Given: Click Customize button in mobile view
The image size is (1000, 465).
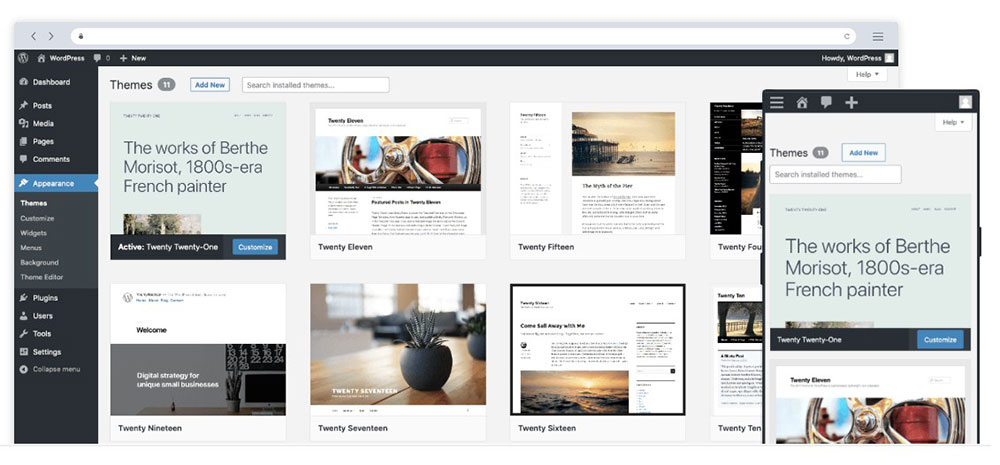Looking at the screenshot, I should coord(941,340).
